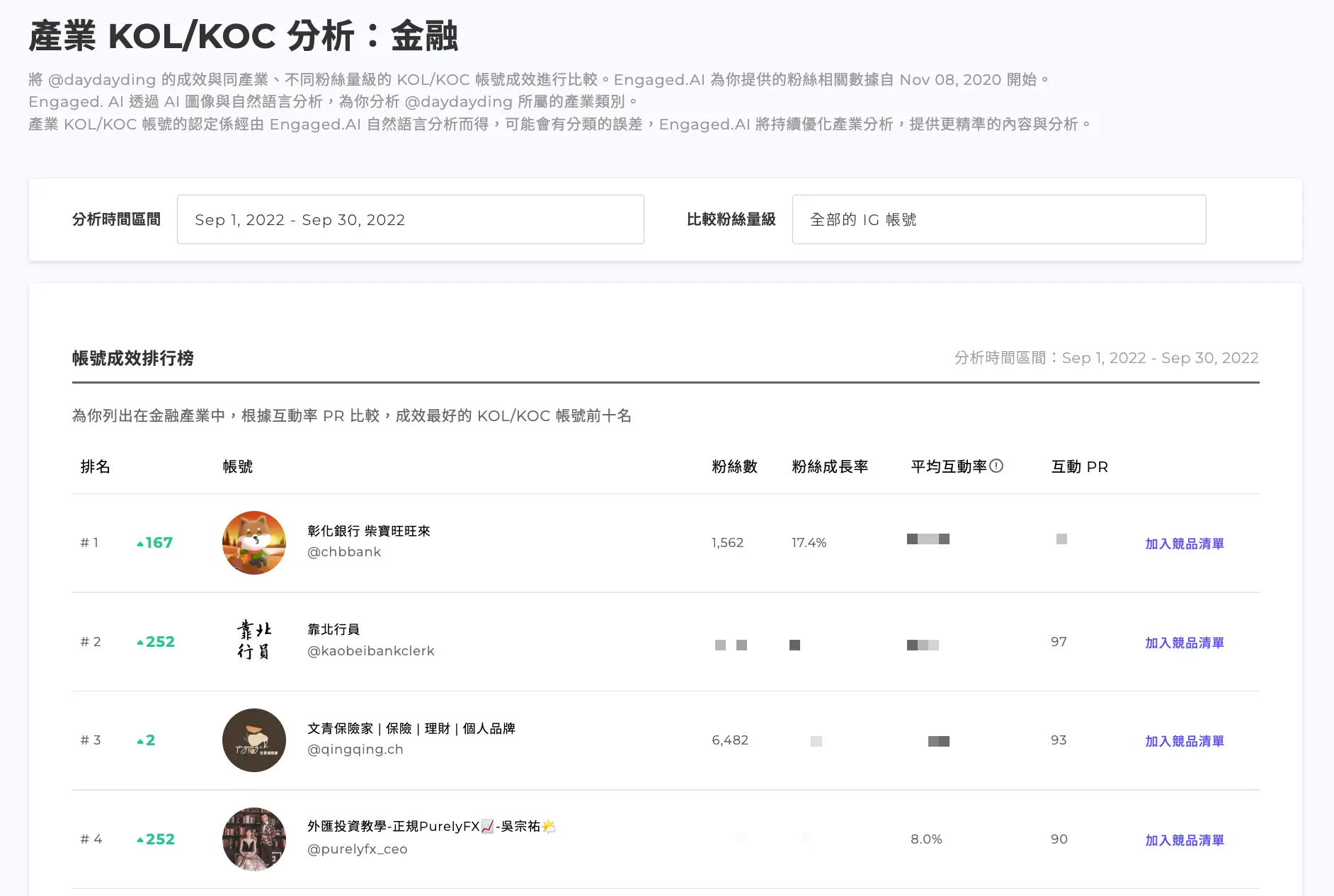Viewport: 1334px width, 896px height.
Task: Click the rank change 2 for #3
Action: click(x=146, y=740)
